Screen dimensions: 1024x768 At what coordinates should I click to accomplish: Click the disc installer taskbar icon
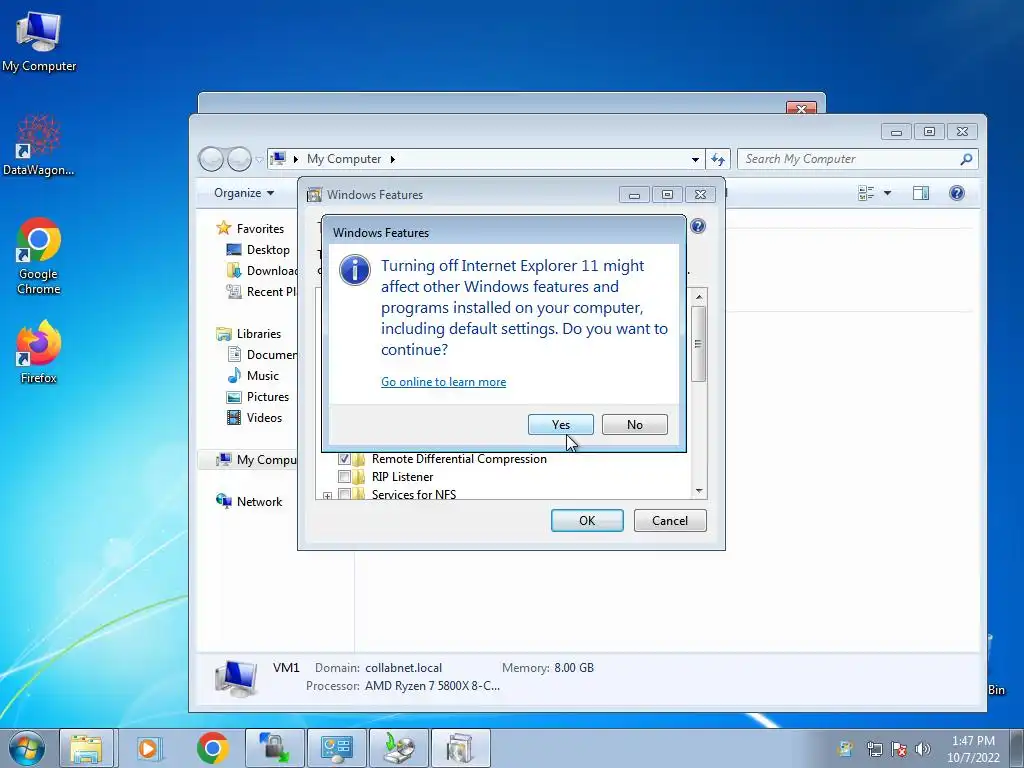[398, 748]
